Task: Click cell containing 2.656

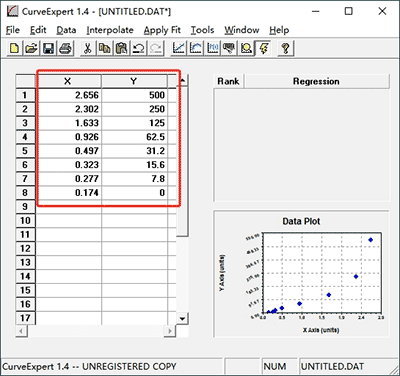Action: (x=68, y=95)
